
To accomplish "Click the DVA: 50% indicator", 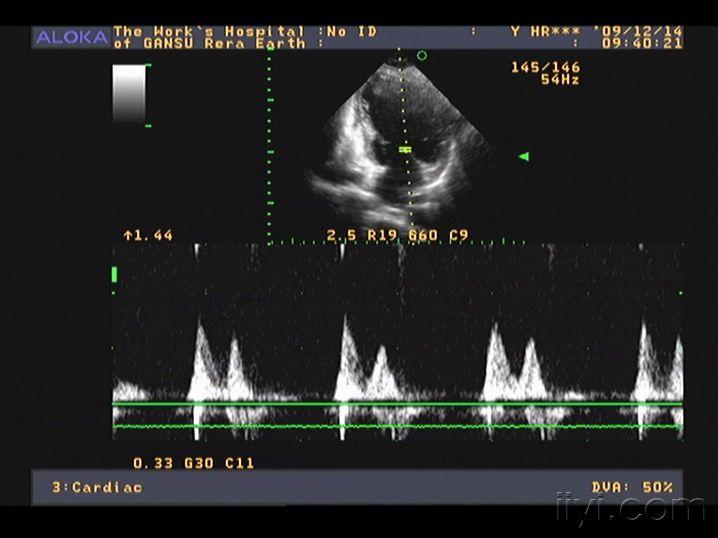I will point(632,487).
